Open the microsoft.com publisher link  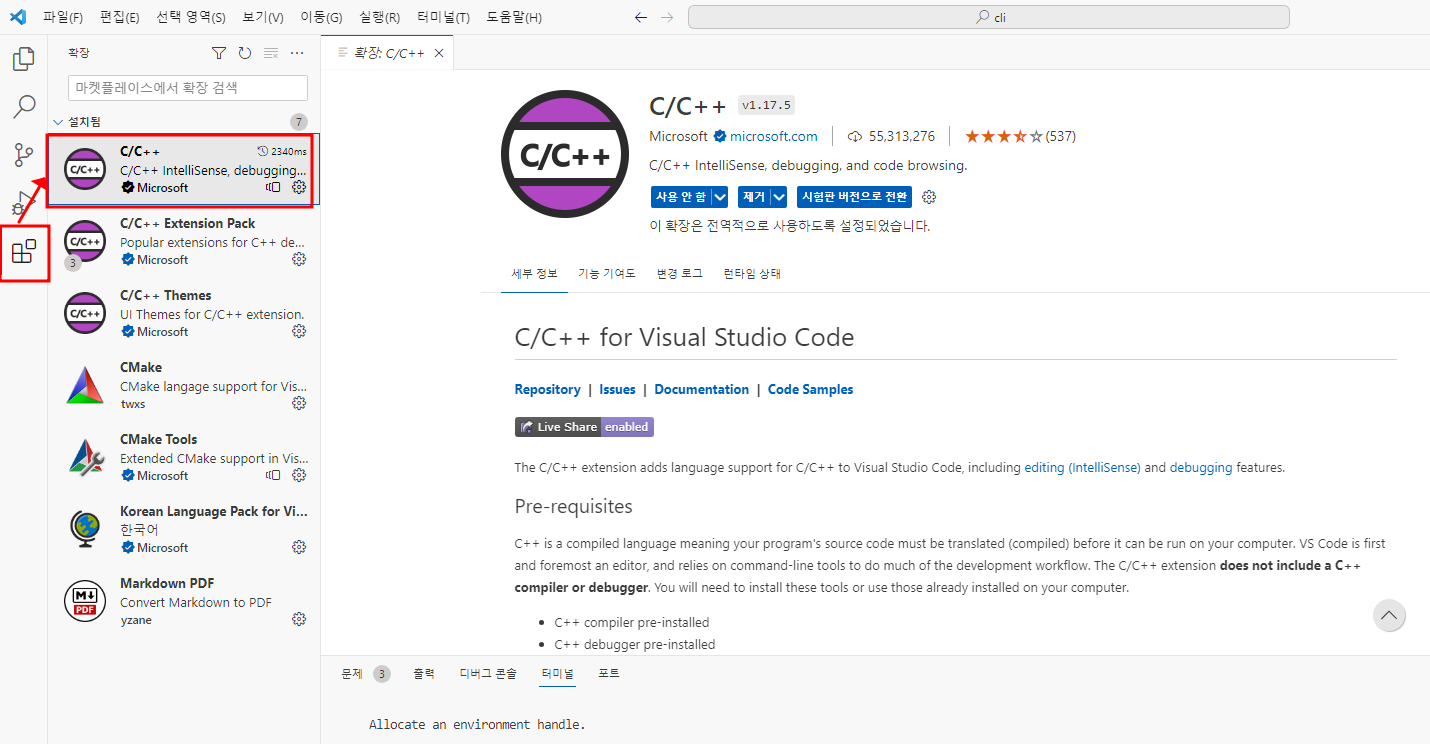[773, 136]
